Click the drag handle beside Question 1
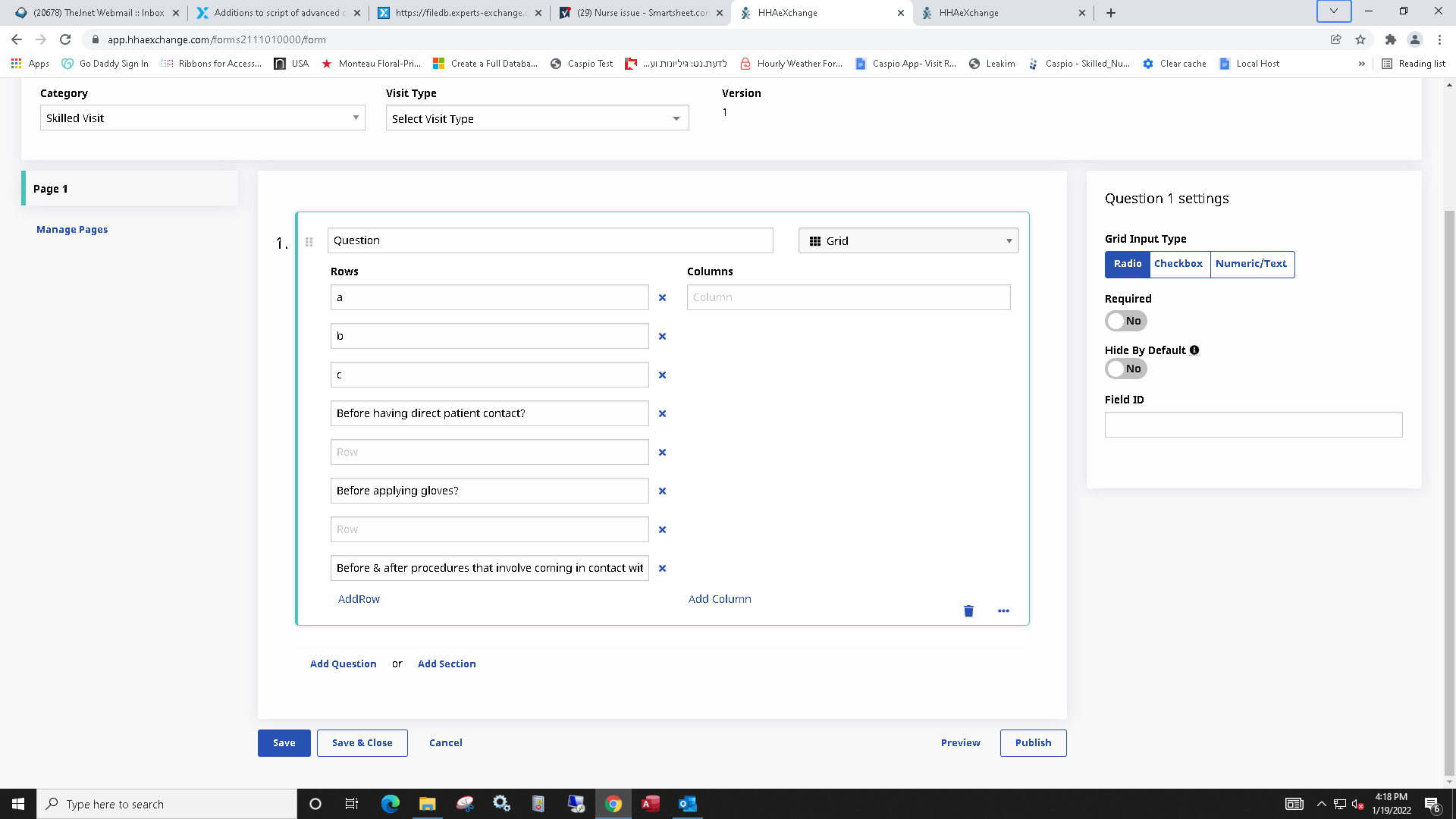 [x=309, y=242]
